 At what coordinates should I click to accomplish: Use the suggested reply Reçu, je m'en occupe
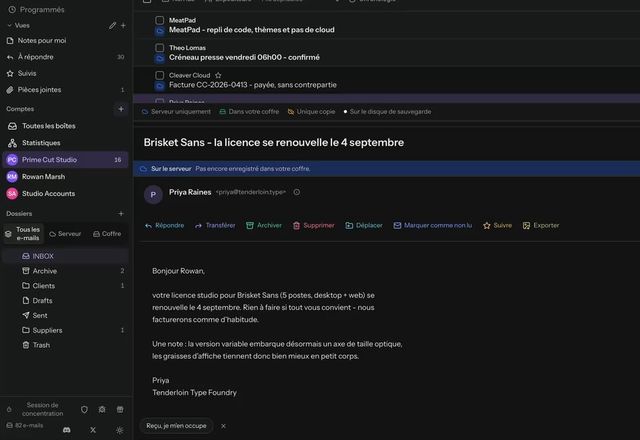click(x=176, y=426)
